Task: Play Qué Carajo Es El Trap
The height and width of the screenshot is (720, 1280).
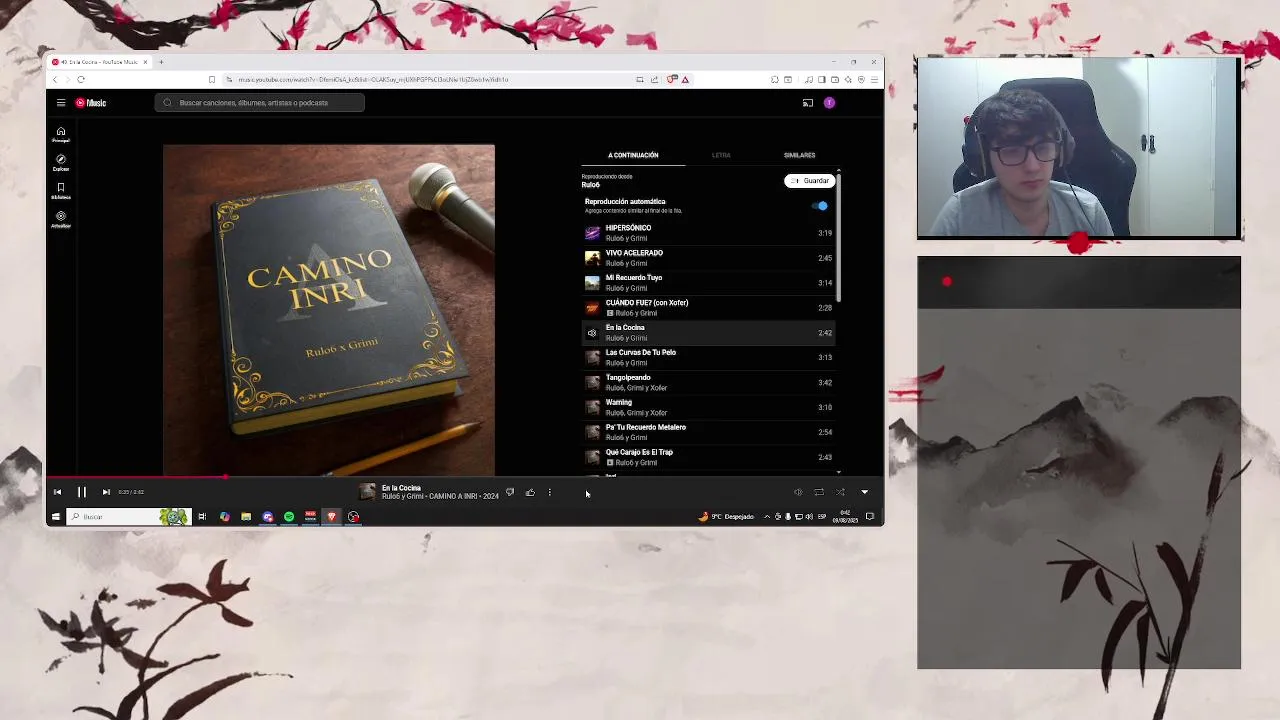Action: (x=709, y=457)
